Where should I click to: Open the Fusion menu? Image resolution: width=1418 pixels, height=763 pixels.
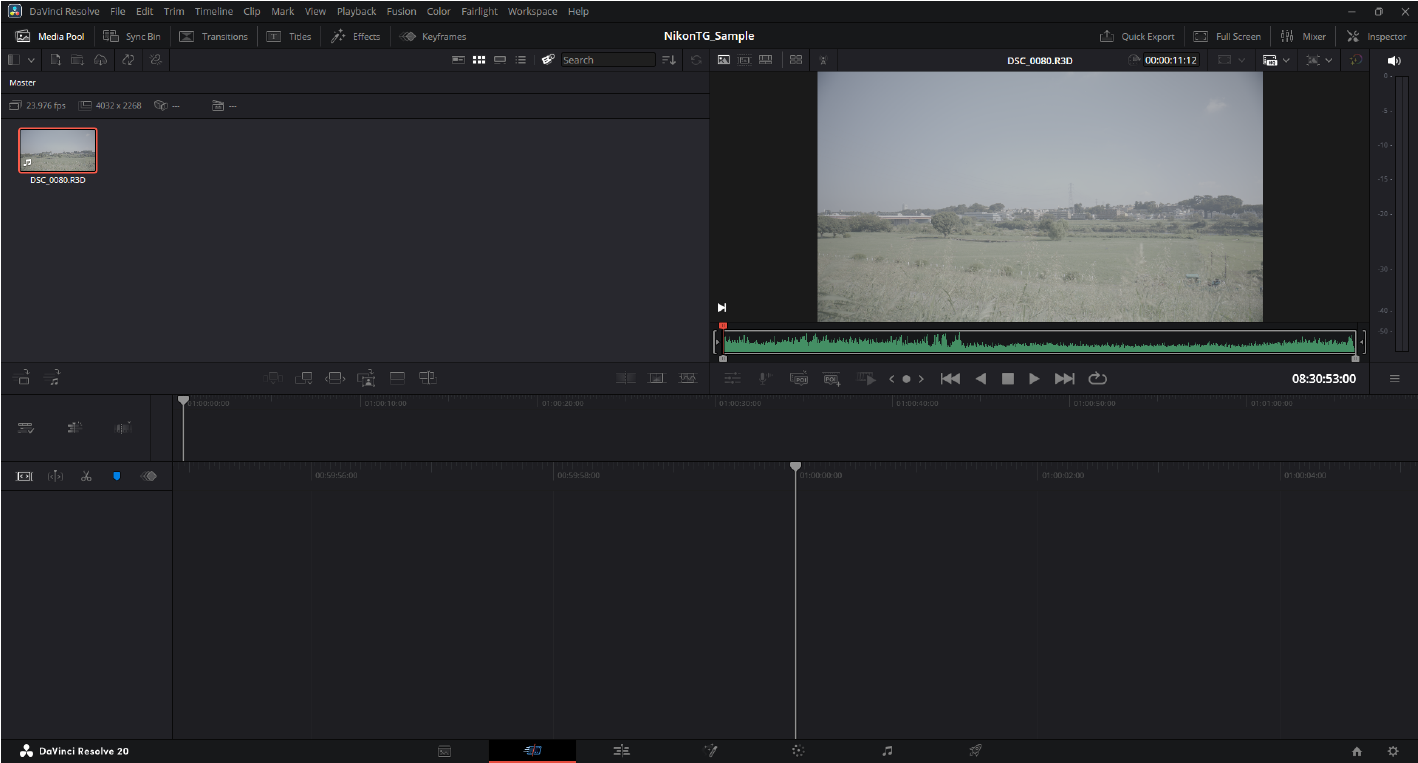[x=401, y=11]
